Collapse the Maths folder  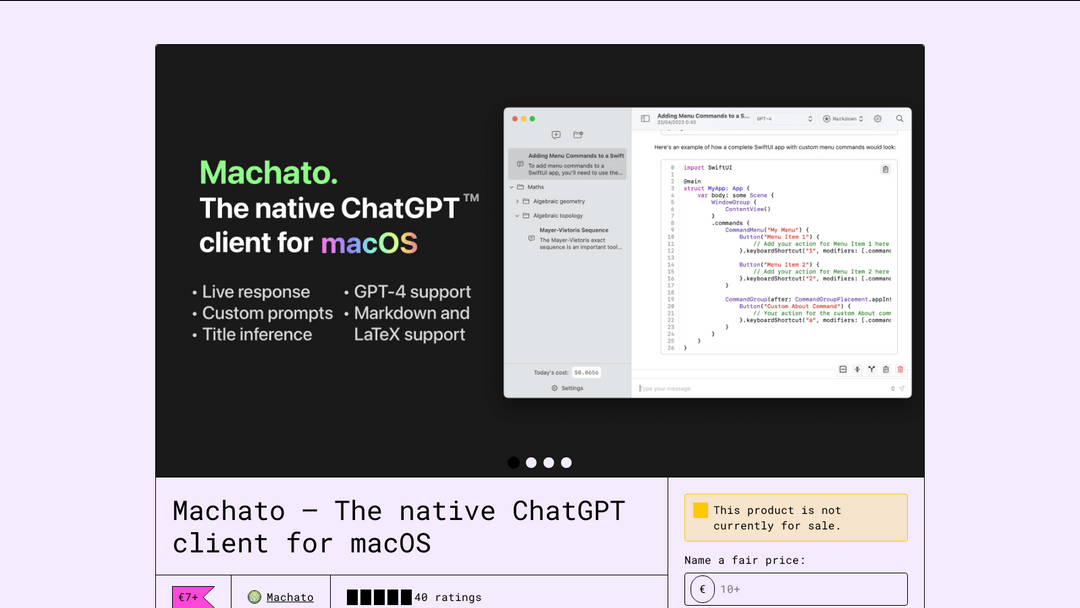[x=512, y=187]
